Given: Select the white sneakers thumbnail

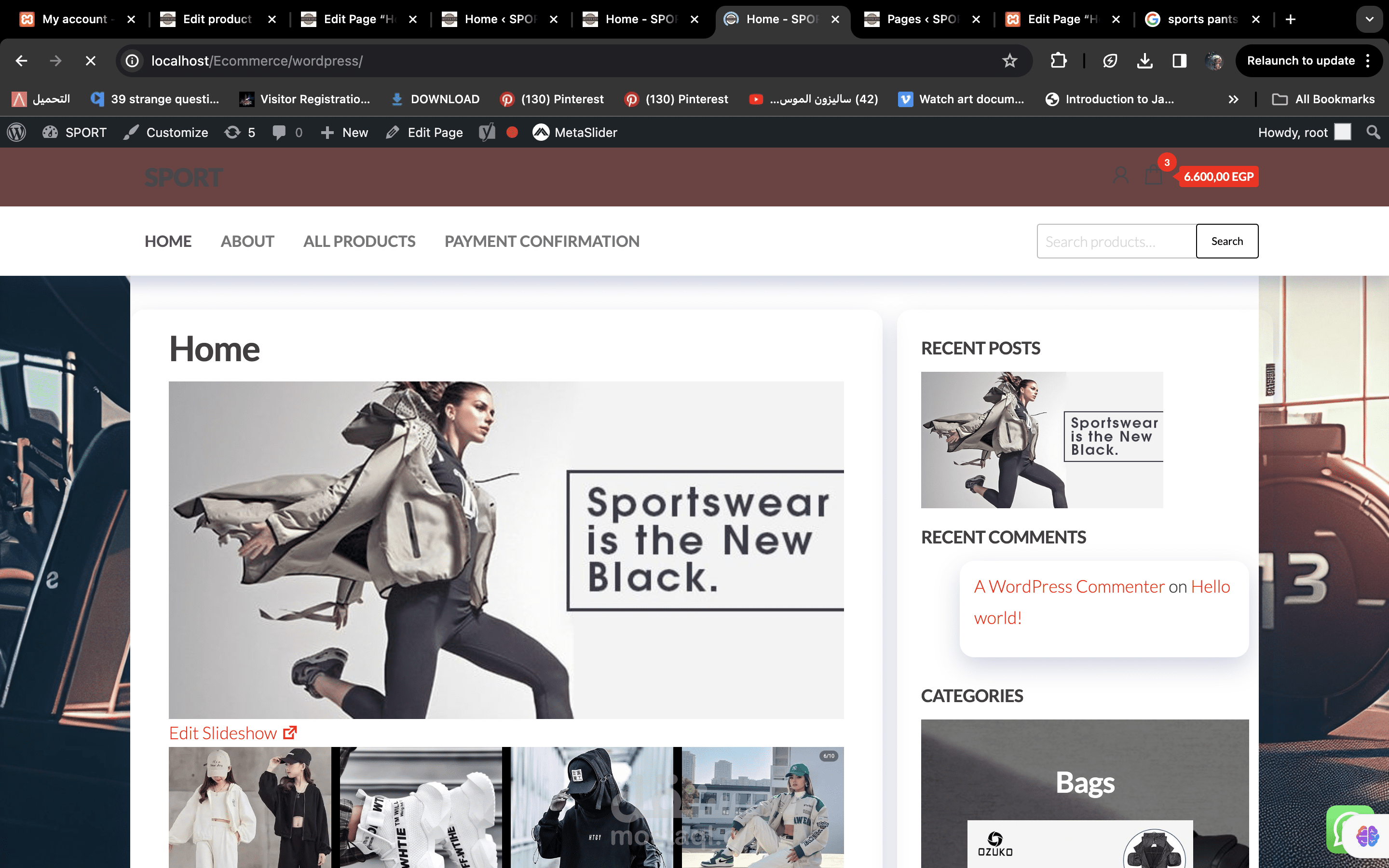Looking at the screenshot, I should 421,807.
